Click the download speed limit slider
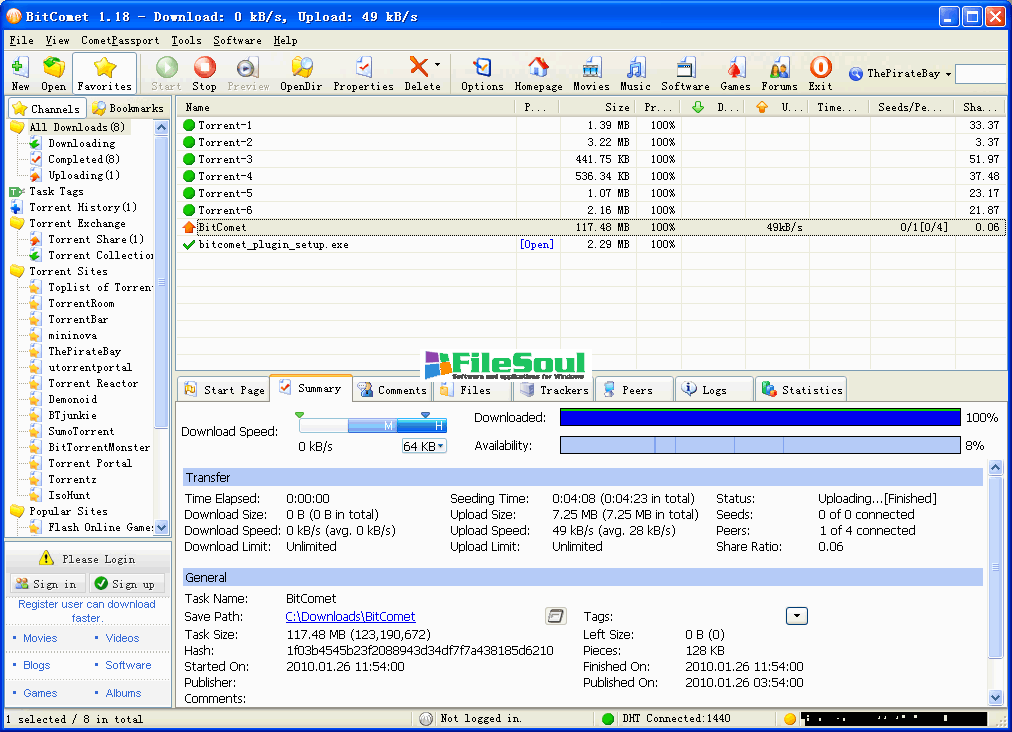 [372, 426]
